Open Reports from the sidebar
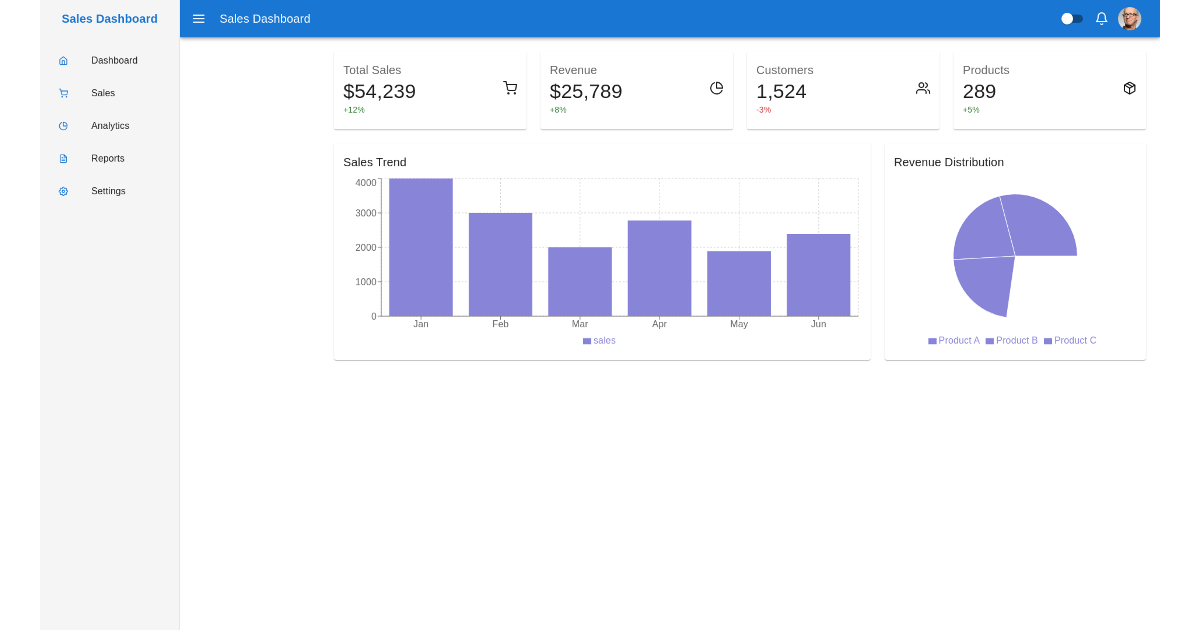 [x=108, y=159]
